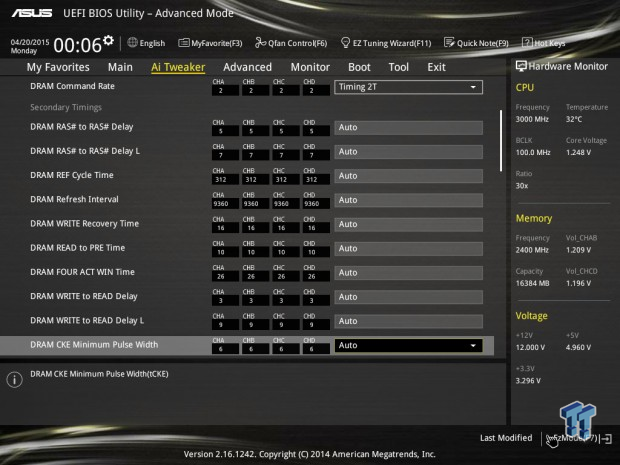Image resolution: width=620 pixels, height=465 pixels.
Task: Click the Quick Note notepad icon
Action: tap(449, 43)
